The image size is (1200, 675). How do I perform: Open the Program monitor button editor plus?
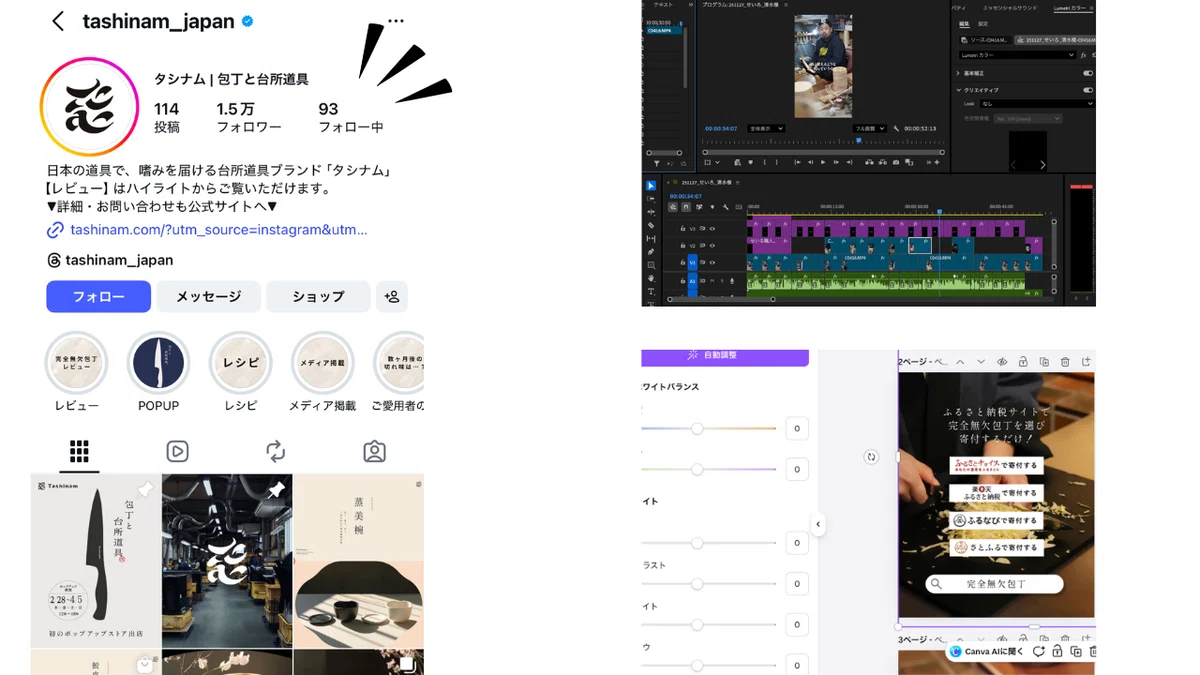(937, 162)
